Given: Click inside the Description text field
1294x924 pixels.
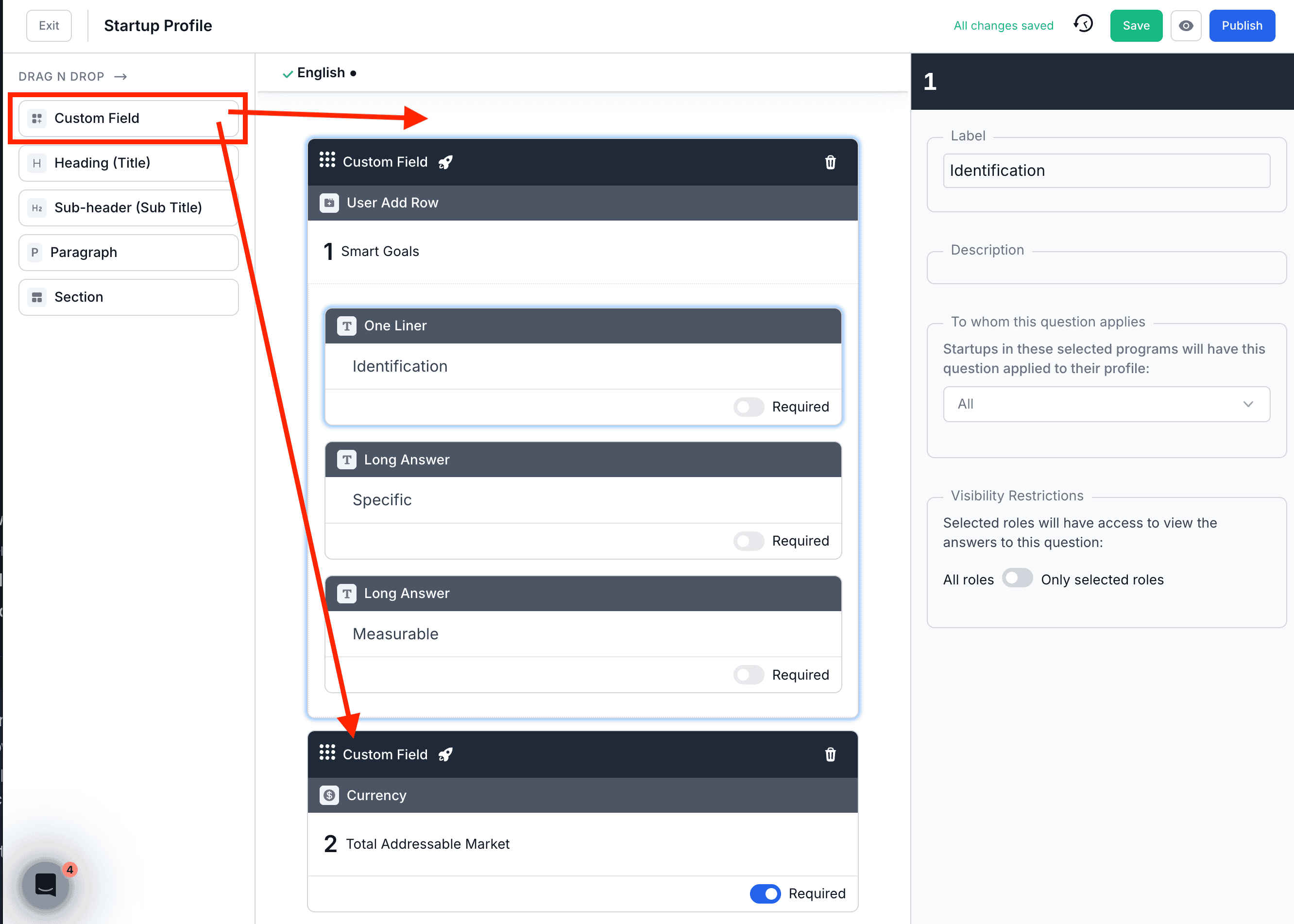Looking at the screenshot, I should click(x=1106, y=267).
